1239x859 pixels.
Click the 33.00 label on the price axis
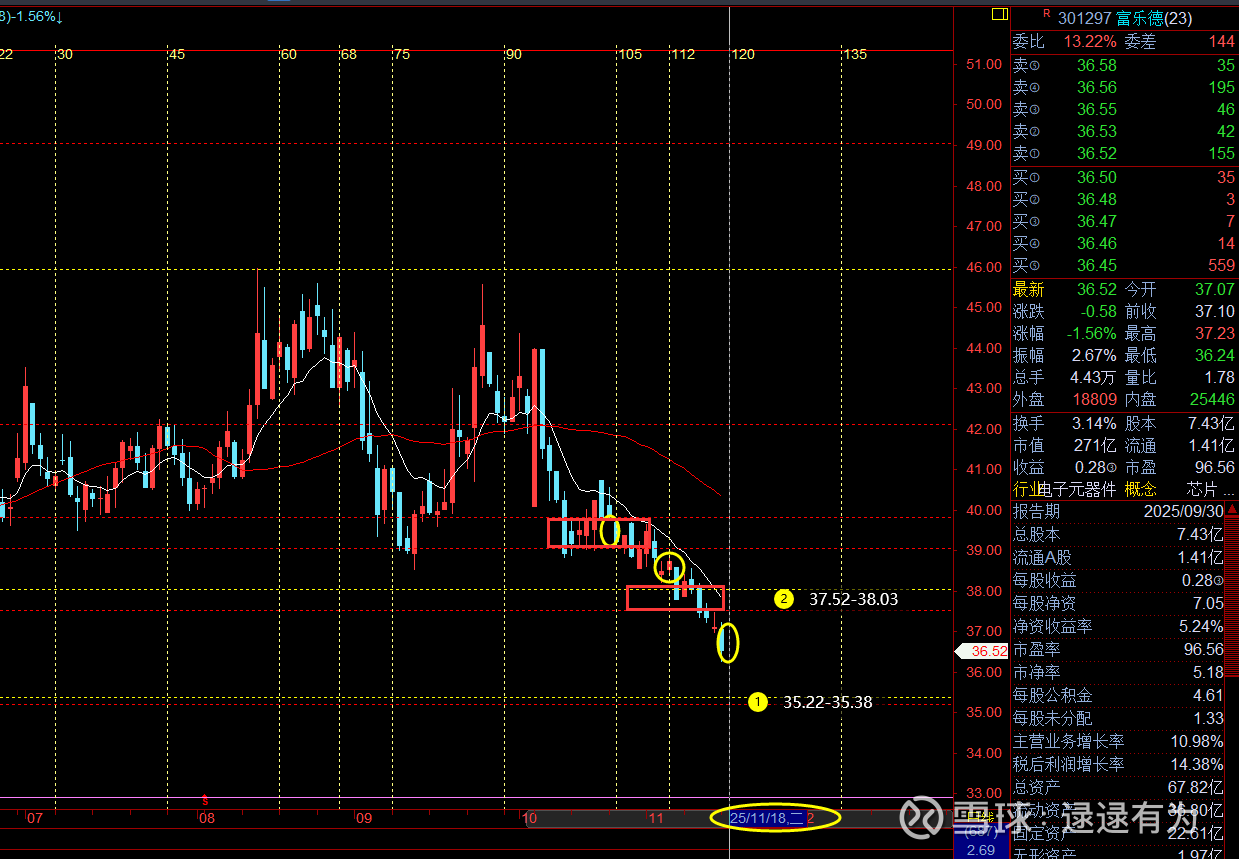point(984,794)
